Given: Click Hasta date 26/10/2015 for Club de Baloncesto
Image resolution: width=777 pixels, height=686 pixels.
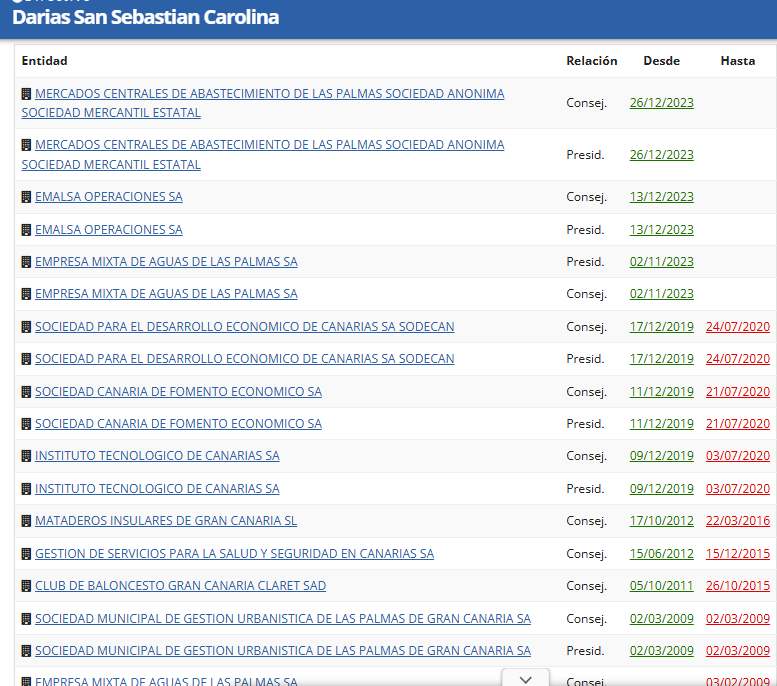Looking at the screenshot, I should [738, 586].
